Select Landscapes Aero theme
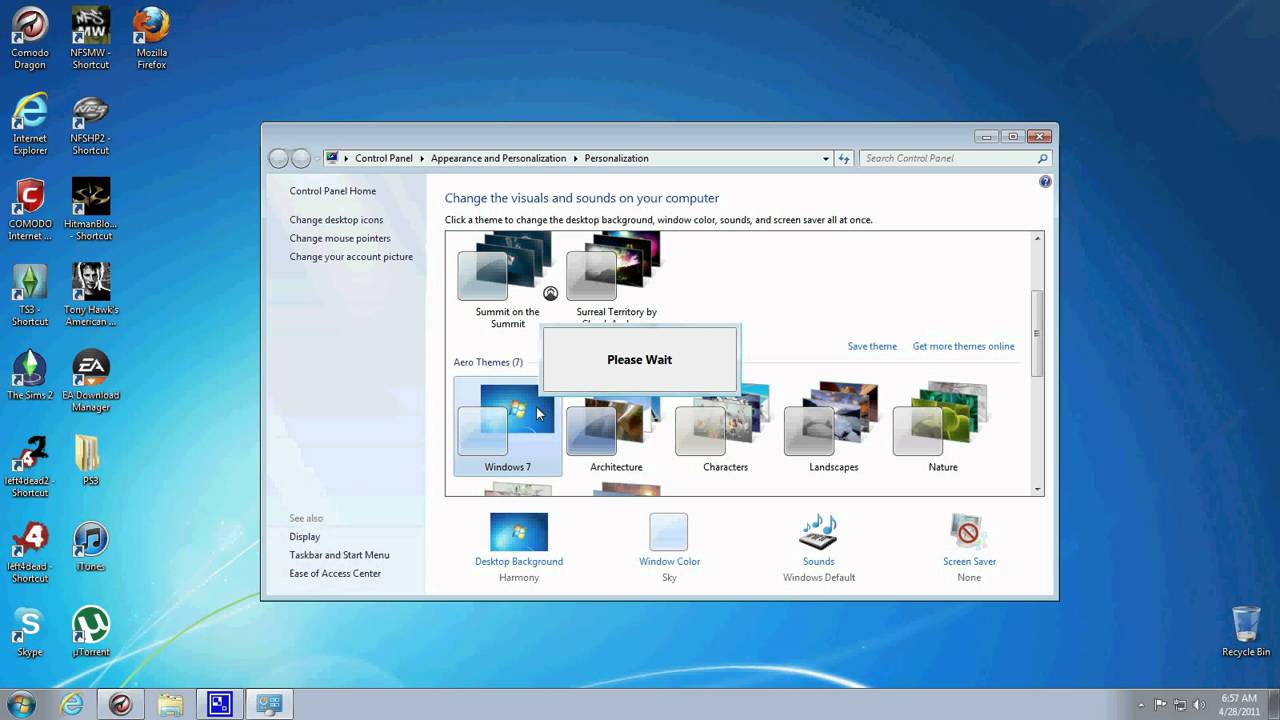The height and width of the screenshot is (720, 1280). point(834,426)
